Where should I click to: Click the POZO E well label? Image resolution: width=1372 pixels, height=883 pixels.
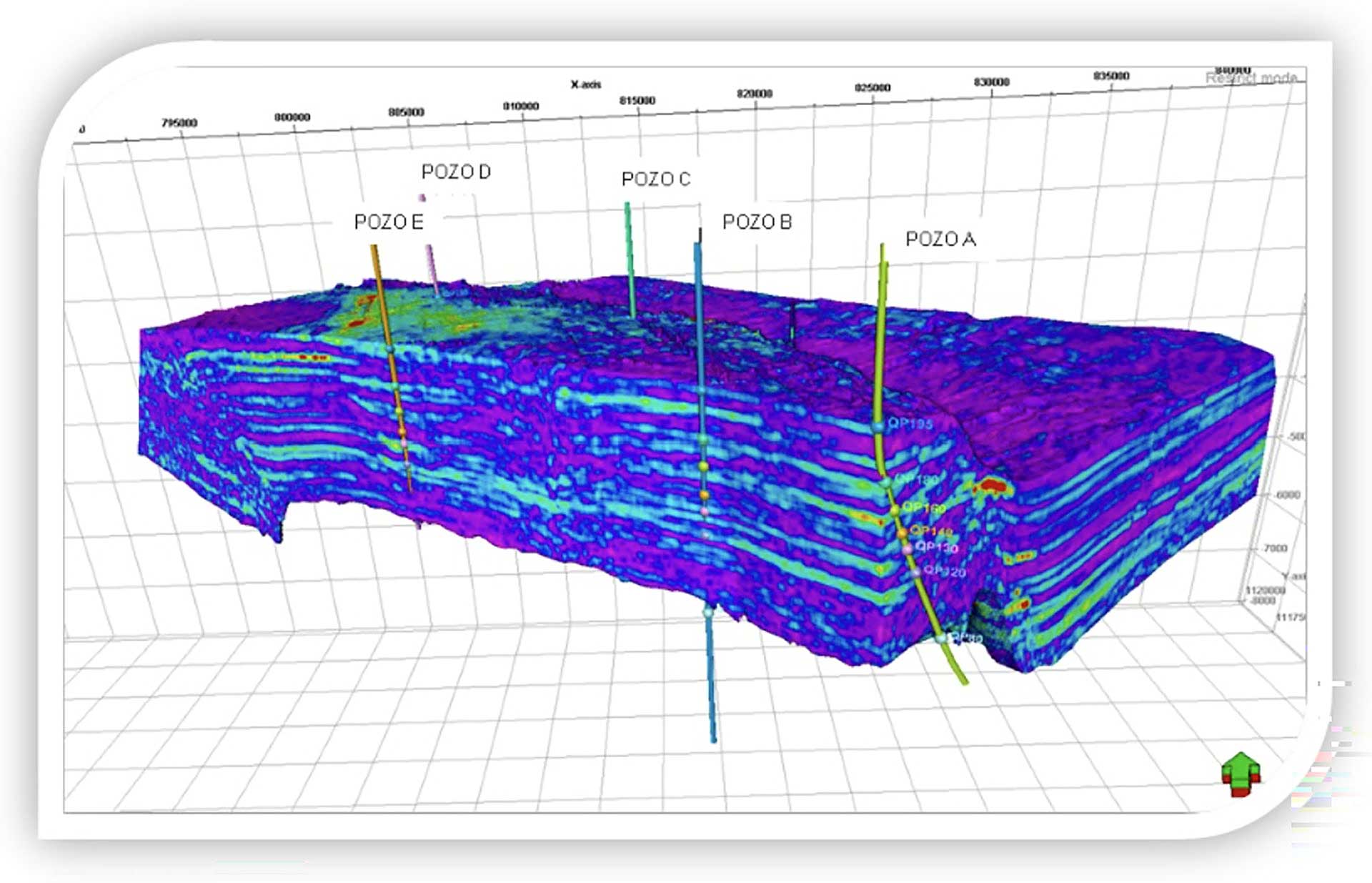(389, 222)
